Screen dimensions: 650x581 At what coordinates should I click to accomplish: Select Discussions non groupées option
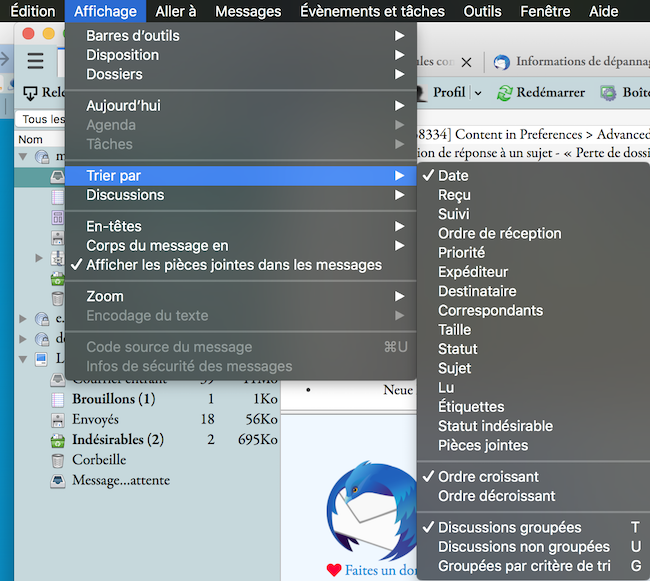533,547
